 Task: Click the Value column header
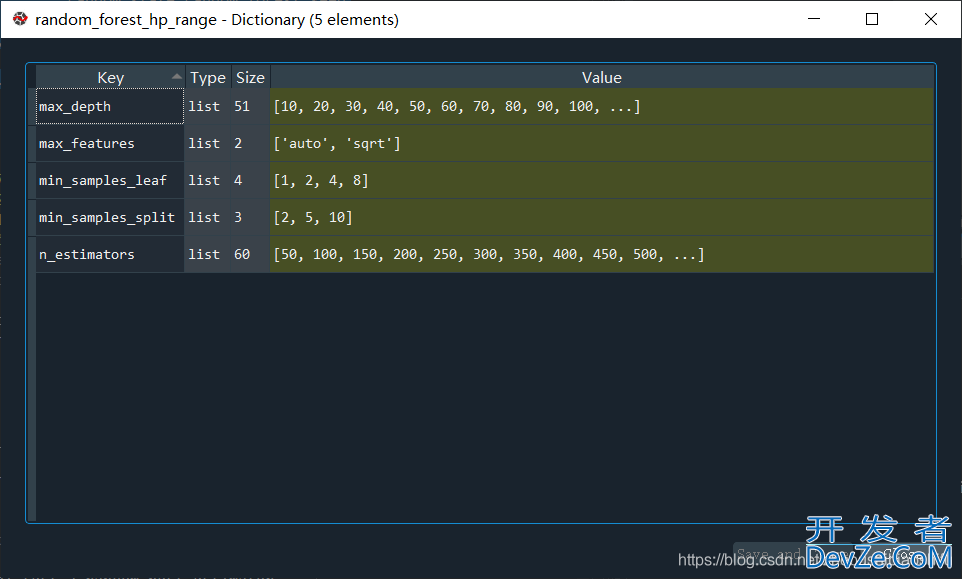(x=602, y=77)
